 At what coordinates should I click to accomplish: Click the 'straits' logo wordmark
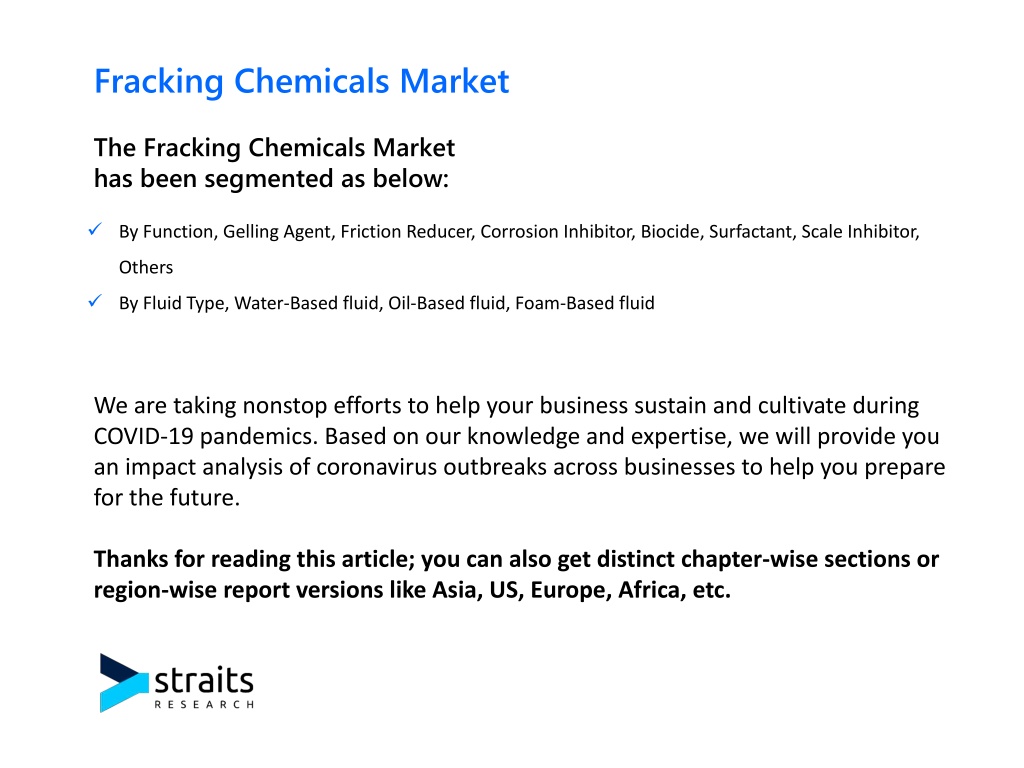pos(204,680)
